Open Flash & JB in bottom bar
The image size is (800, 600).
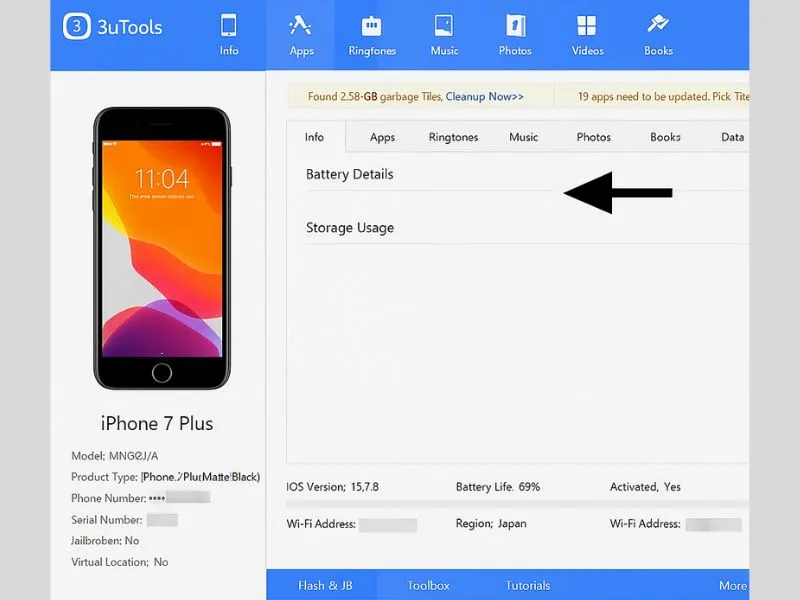(x=325, y=585)
